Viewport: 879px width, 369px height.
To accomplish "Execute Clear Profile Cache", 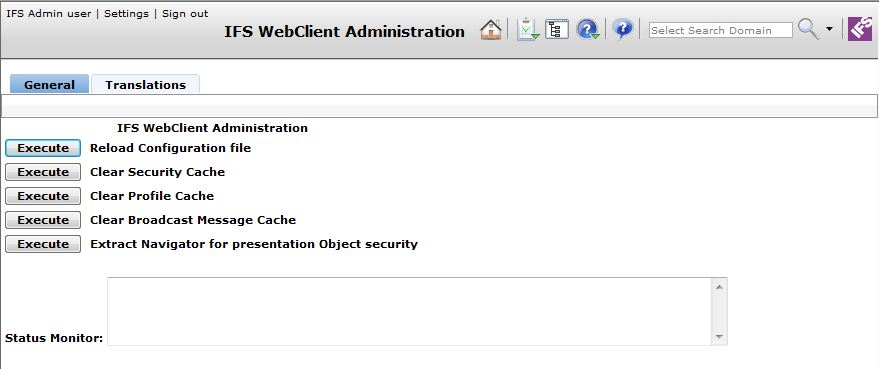I will coord(43,196).
